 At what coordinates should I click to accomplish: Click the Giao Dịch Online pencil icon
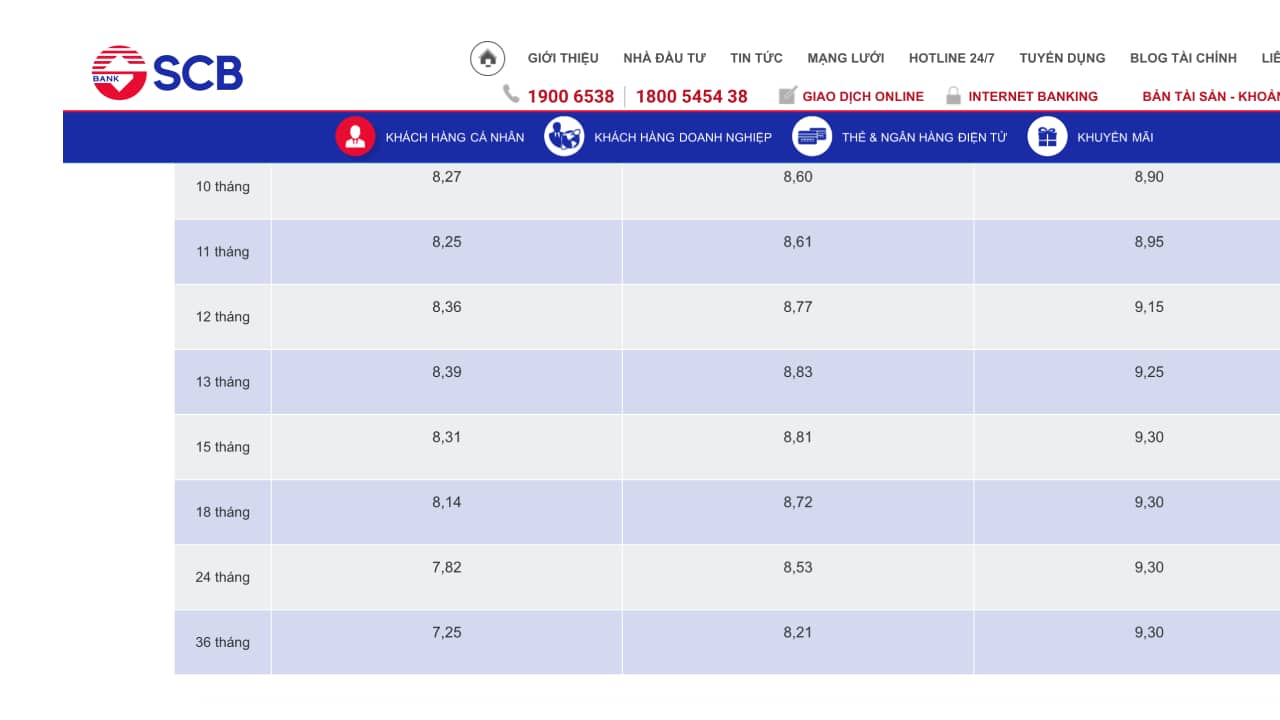click(x=787, y=96)
